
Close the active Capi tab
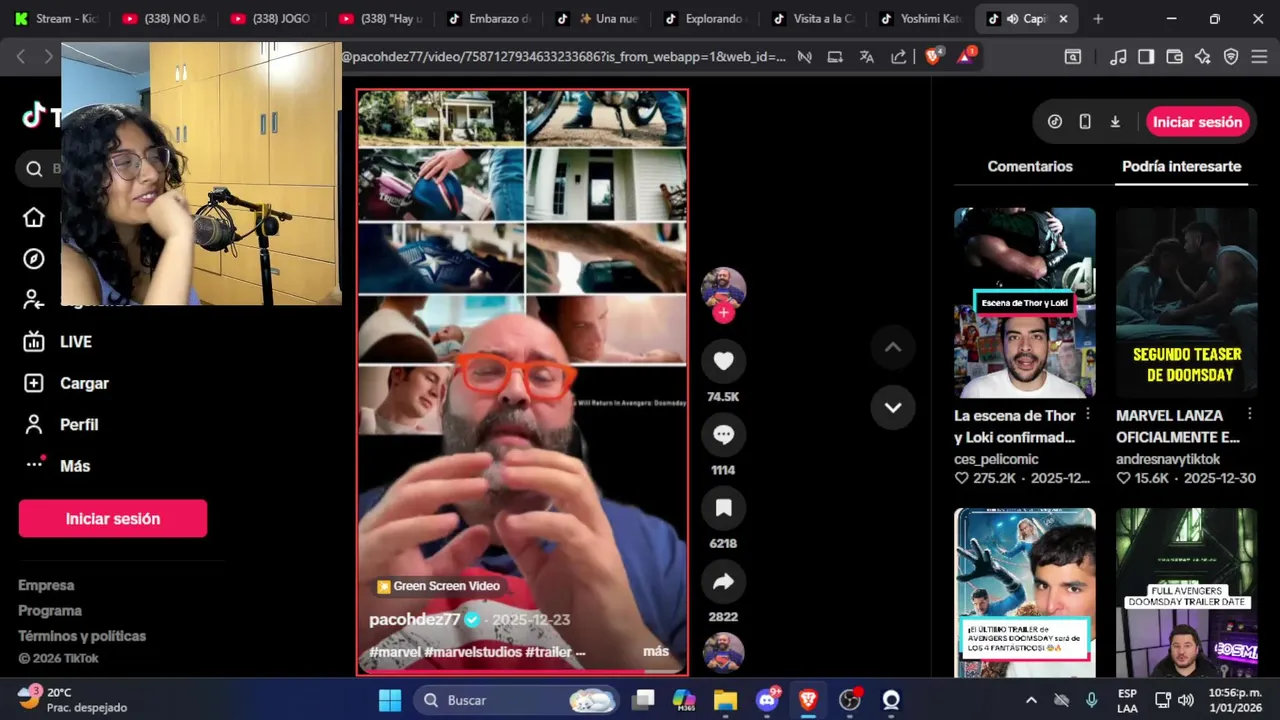[1063, 19]
